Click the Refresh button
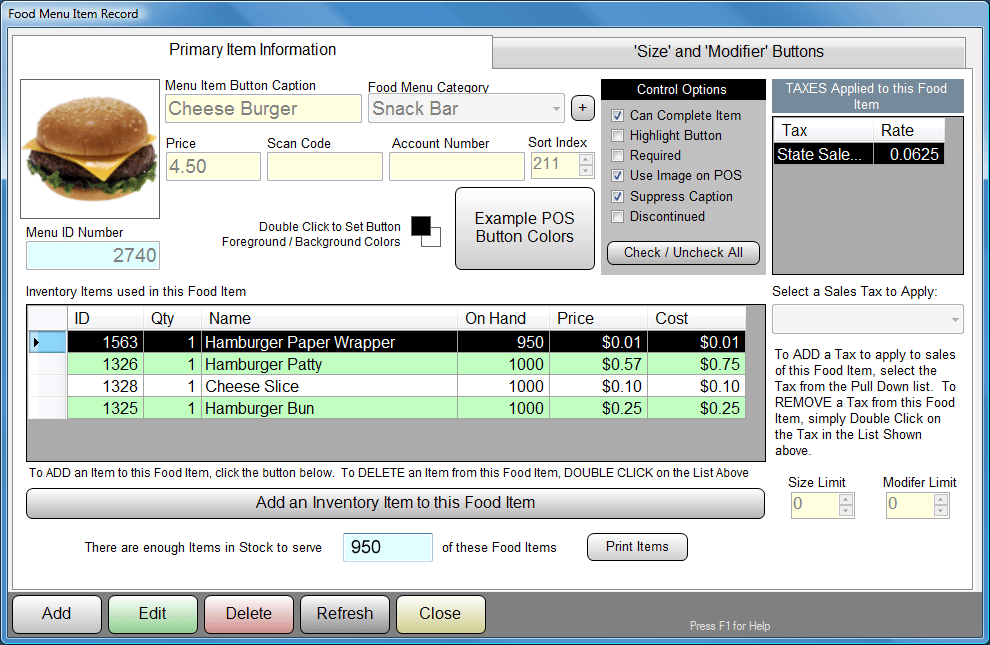This screenshot has height=645, width=990. pyautogui.click(x=344, y=614)
